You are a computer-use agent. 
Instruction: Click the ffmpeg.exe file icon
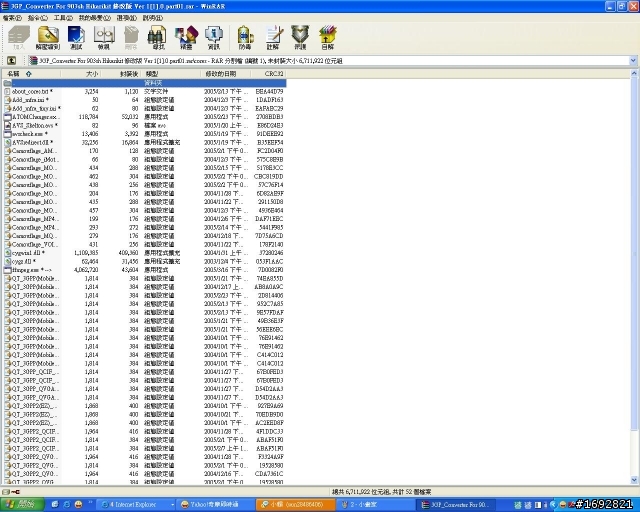(x=7, y=270)
